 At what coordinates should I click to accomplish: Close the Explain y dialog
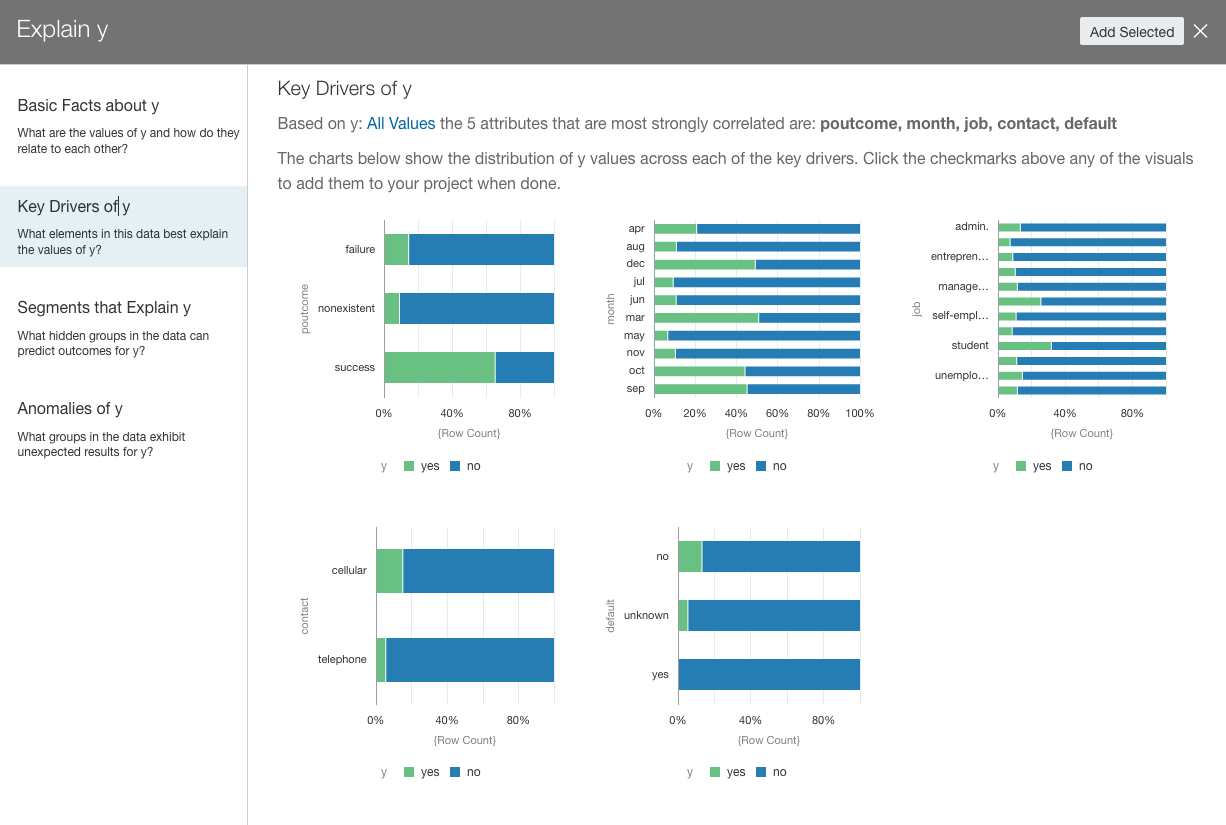pyautogui.click(x=1201, y=30)
